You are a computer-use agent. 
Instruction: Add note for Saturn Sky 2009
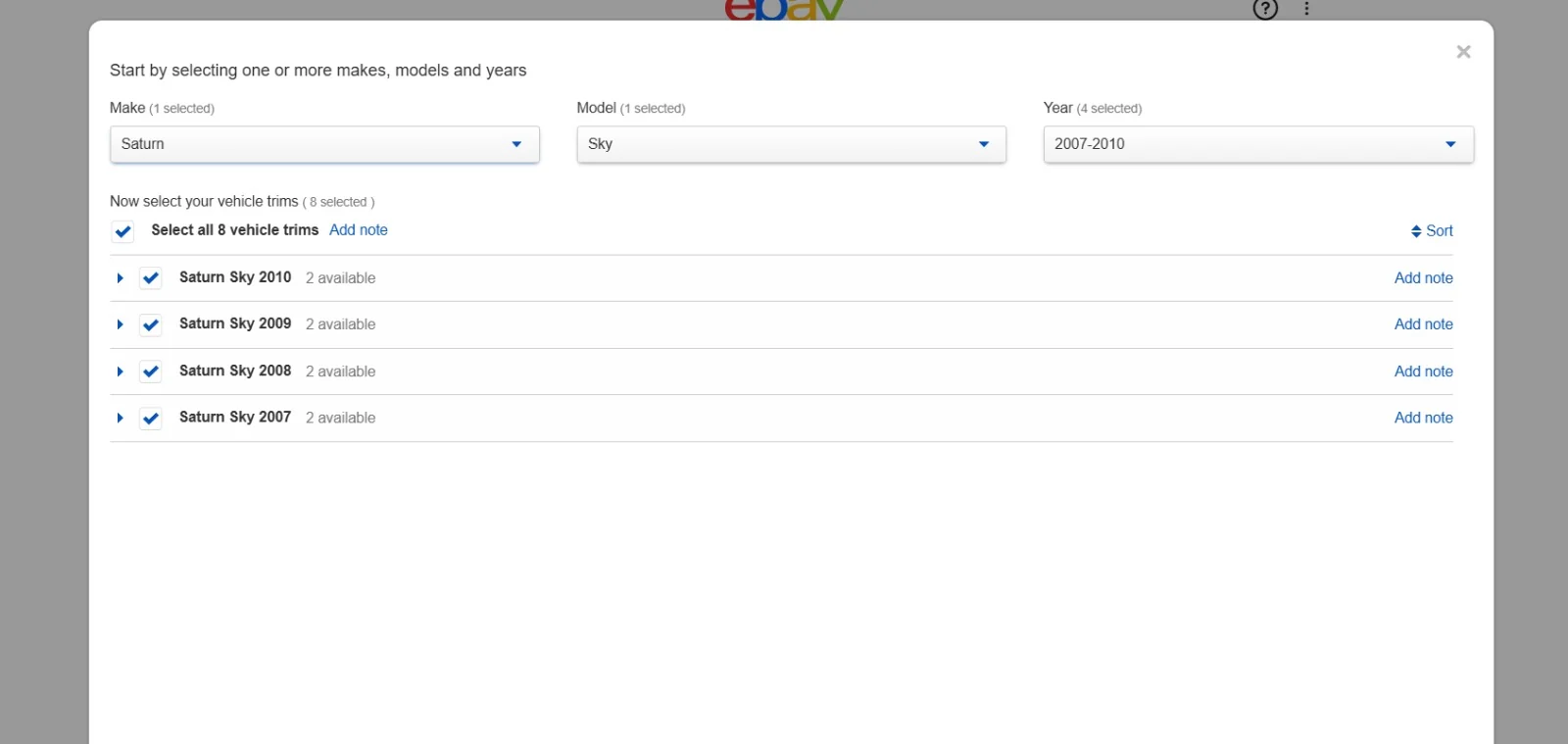coord(1424,324)
